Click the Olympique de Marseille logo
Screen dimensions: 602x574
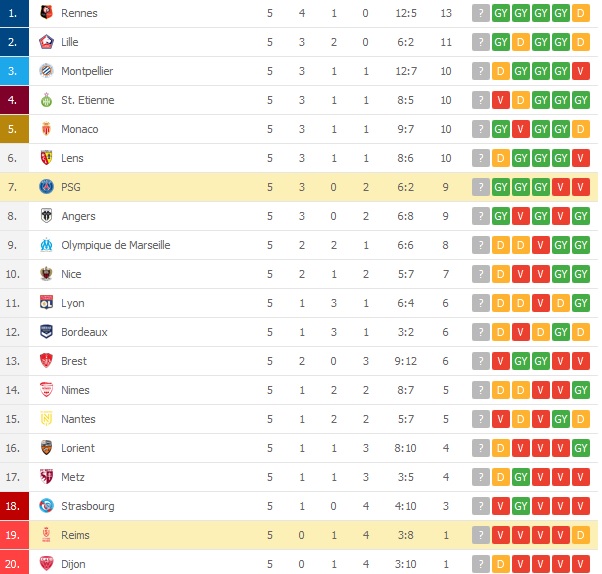point(45,245)
